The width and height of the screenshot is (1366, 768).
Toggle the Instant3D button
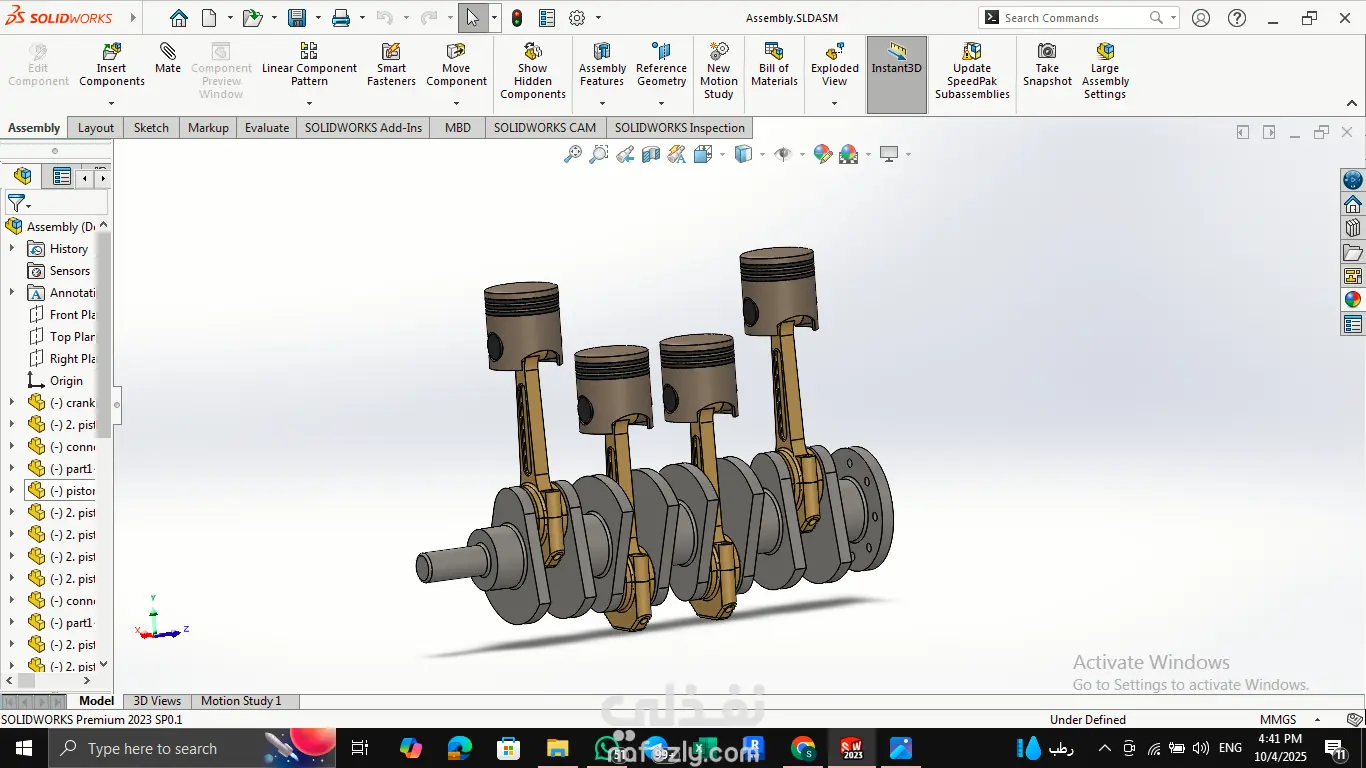click(x=896, y=58)
